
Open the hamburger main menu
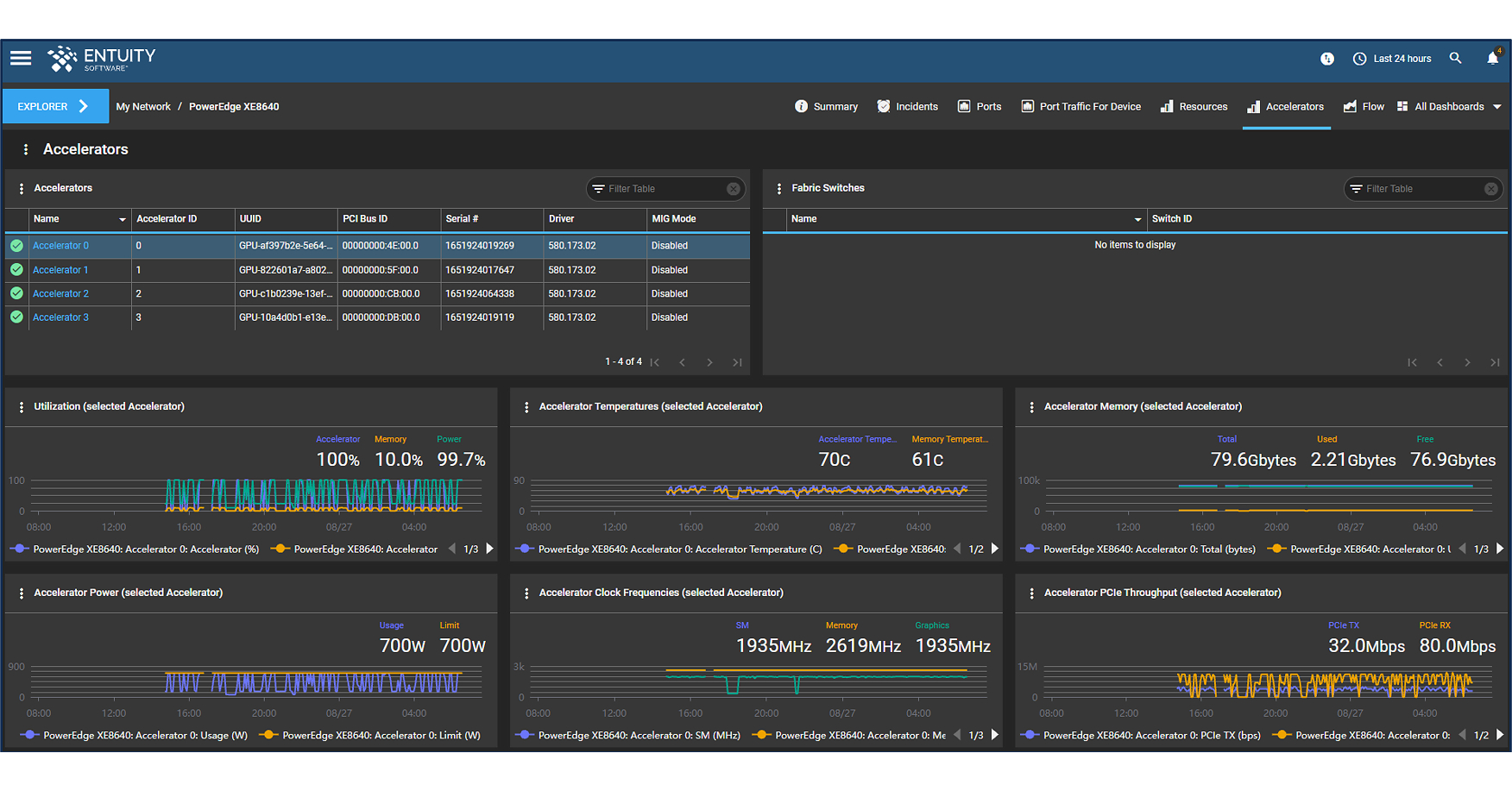coord(21,58)
